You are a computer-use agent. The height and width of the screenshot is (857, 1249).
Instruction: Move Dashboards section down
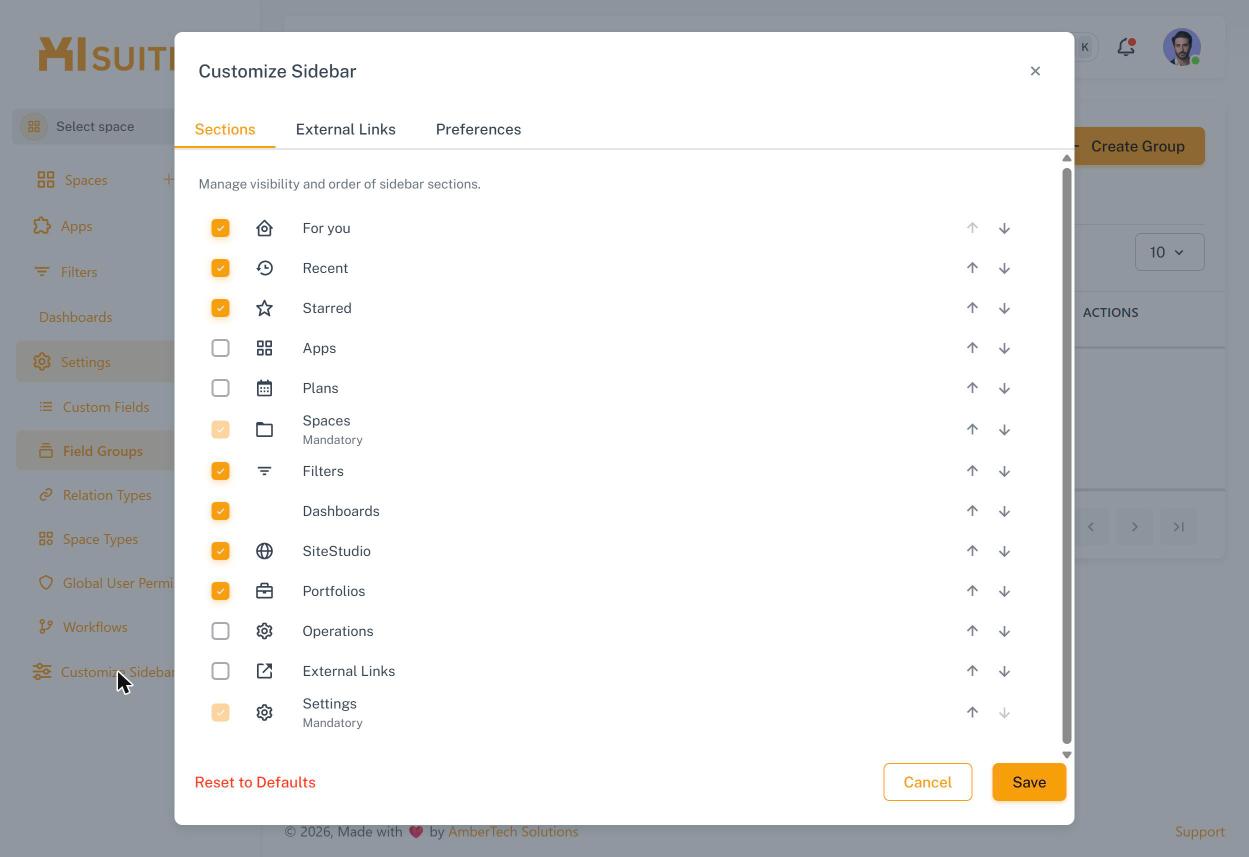click(1004, 511)
